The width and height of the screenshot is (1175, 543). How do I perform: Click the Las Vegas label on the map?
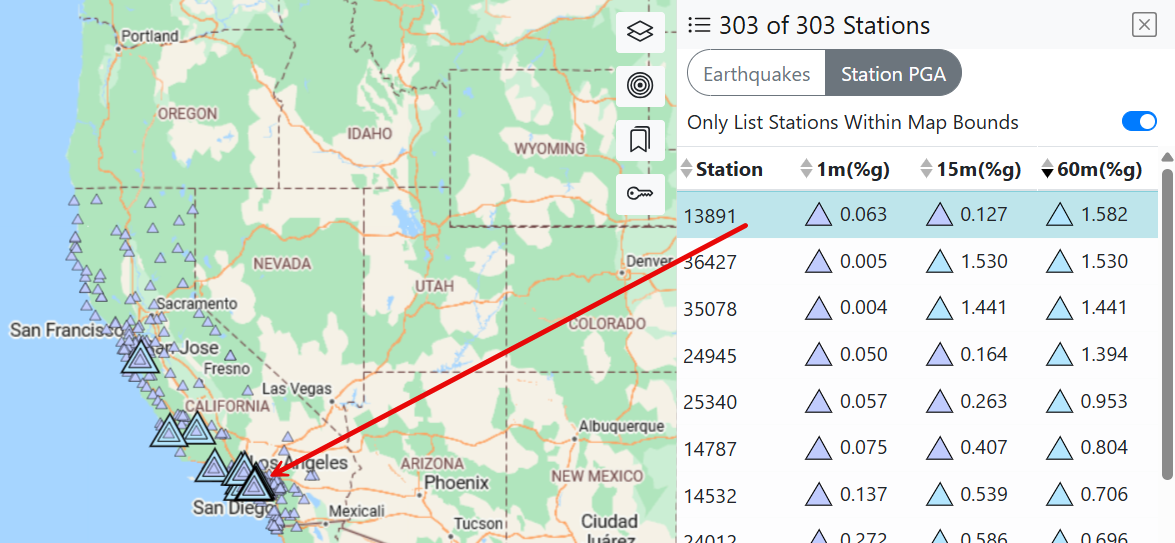point(297,389)
